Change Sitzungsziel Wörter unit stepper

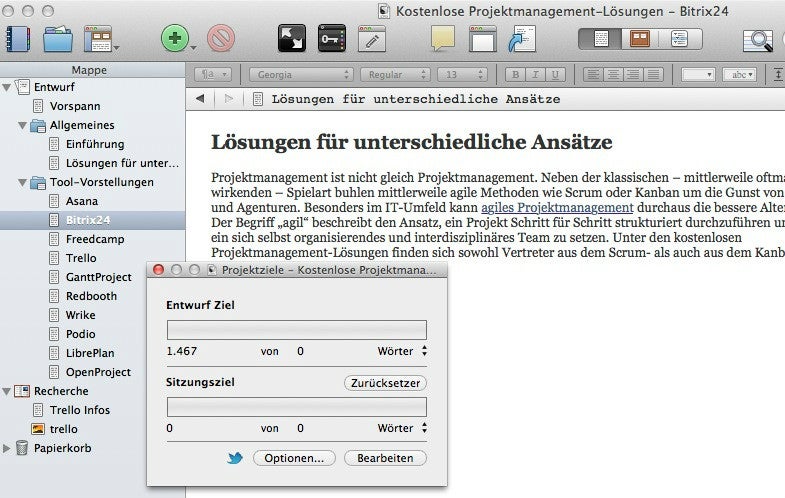click(x=425, y=428)
